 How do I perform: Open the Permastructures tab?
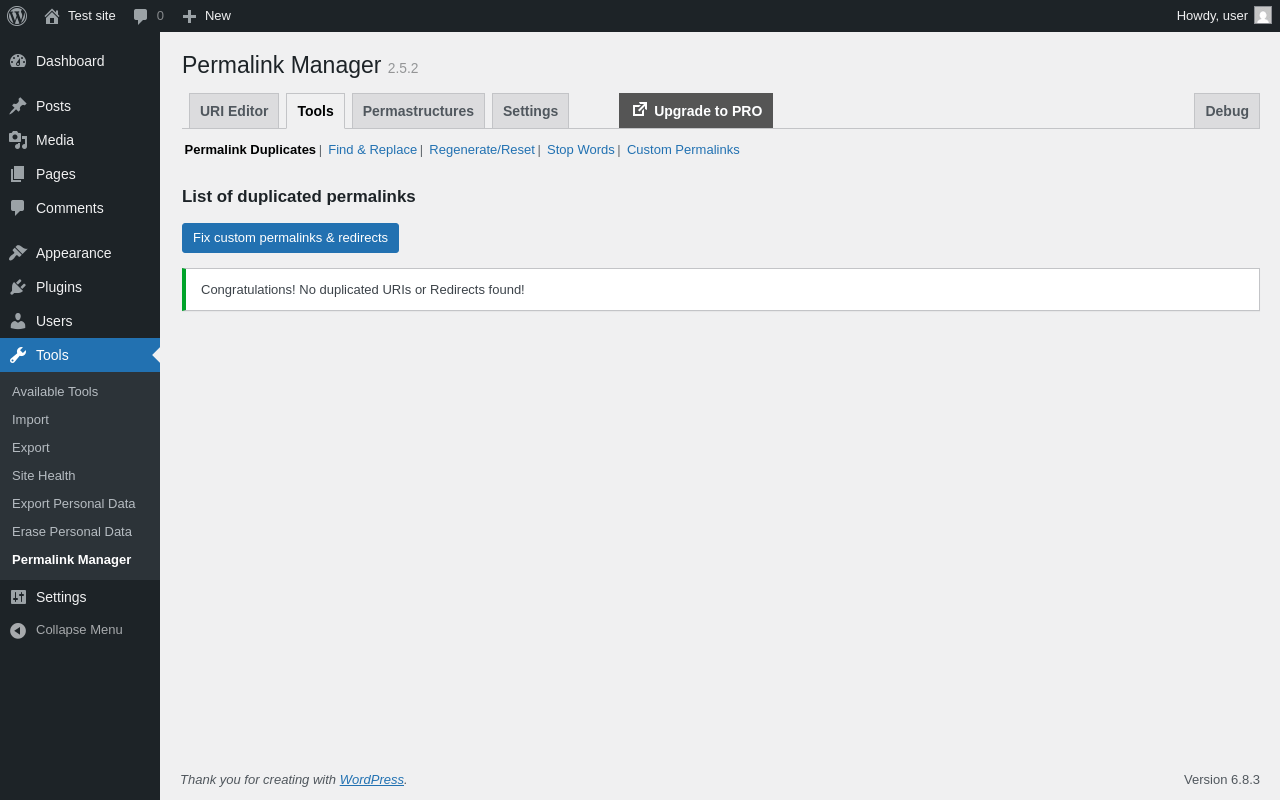point(418,111)
